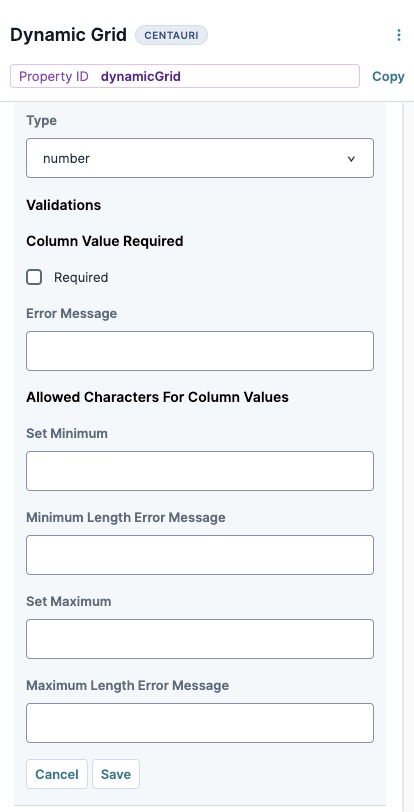Click the Dynamic Grid title
Screen dimensions: 414x812
[68, 35]
